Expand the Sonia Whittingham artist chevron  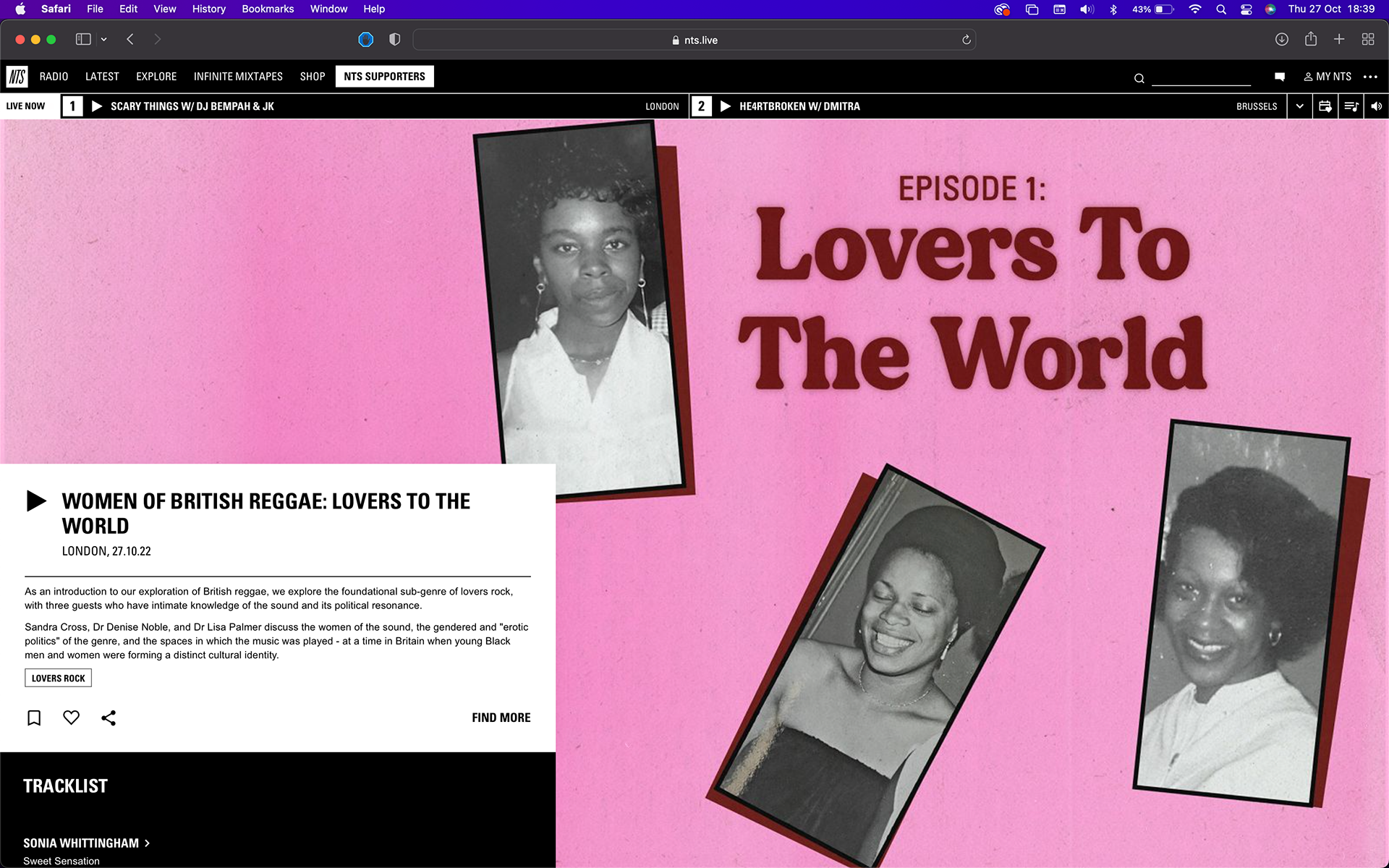(x=148, y=843)
